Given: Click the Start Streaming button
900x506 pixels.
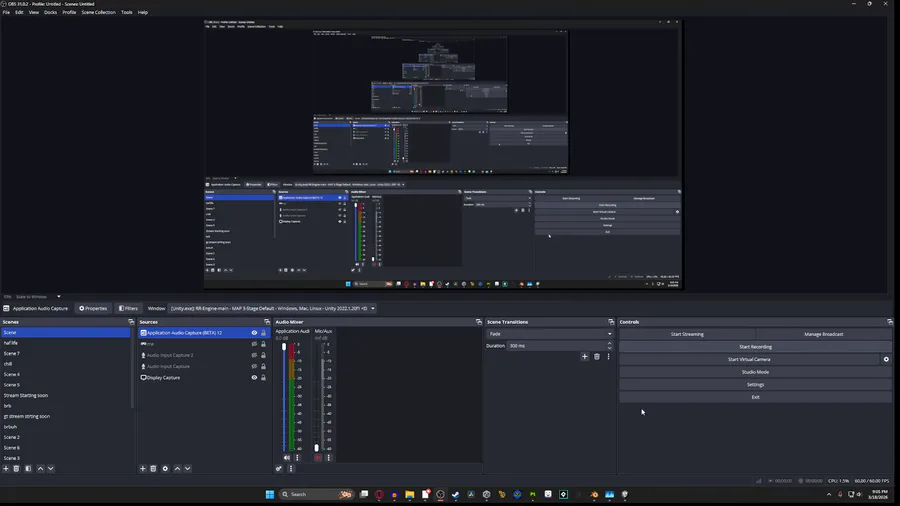Looking at the screenshot, I should (687, 334).
